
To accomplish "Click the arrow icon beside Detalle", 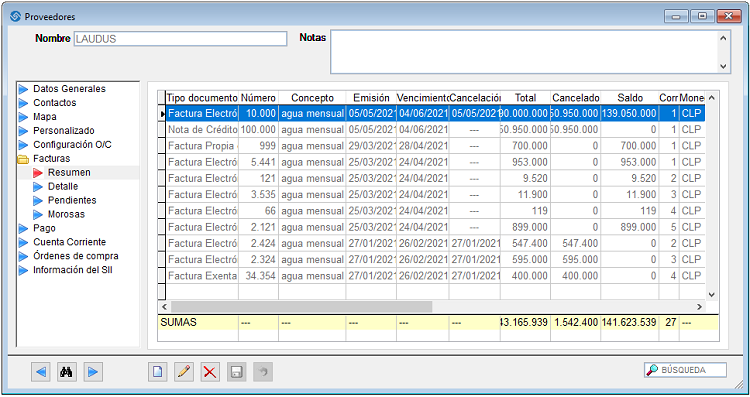I will (38, 187).
